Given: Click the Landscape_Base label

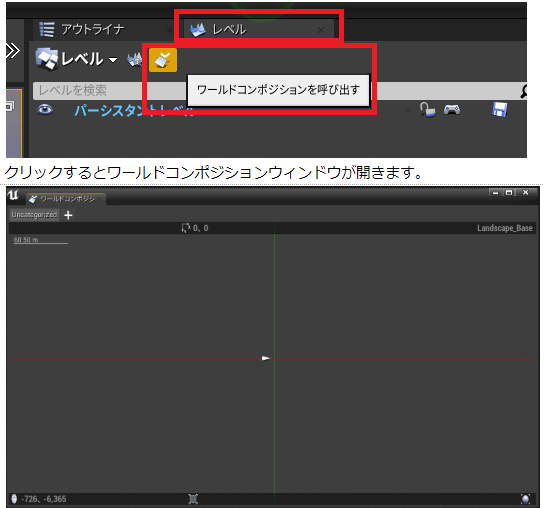Looking at the screenshot, I should (505, 228).
